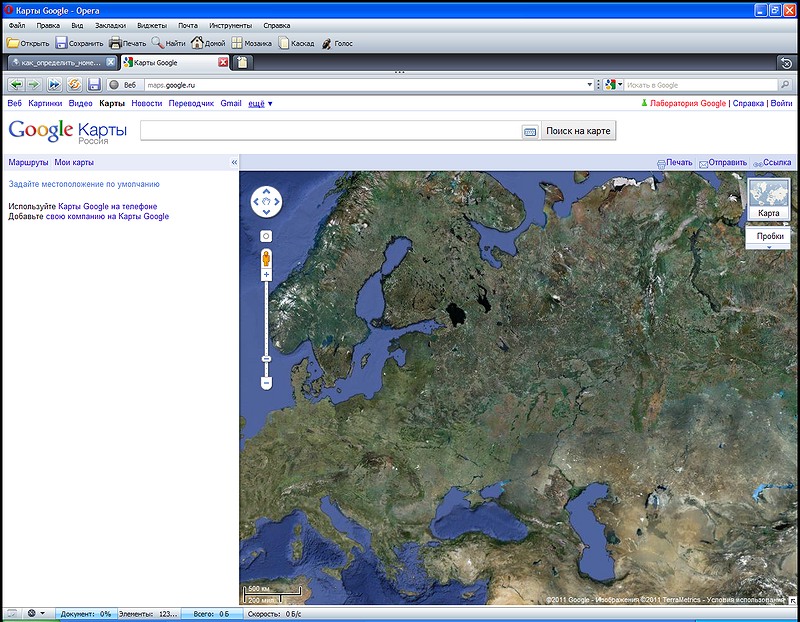Image resolution: width=800 pixels, height=622 pixels.
Task: Open the address bar history dropdown
Action: click(589, 85)
